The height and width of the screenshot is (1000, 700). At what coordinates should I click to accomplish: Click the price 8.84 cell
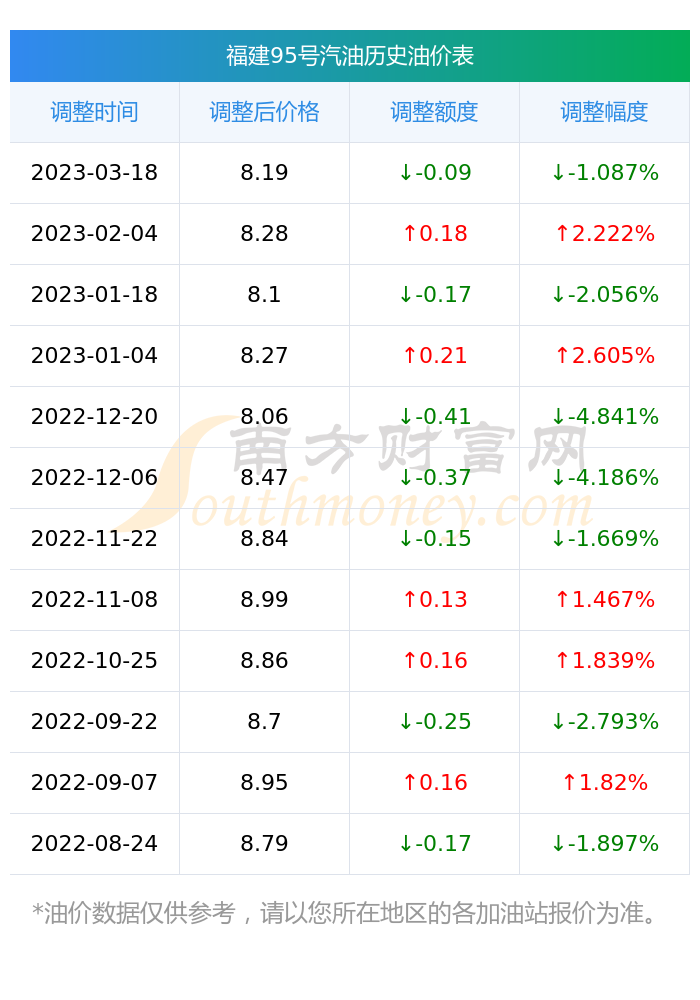pos(264,538)
